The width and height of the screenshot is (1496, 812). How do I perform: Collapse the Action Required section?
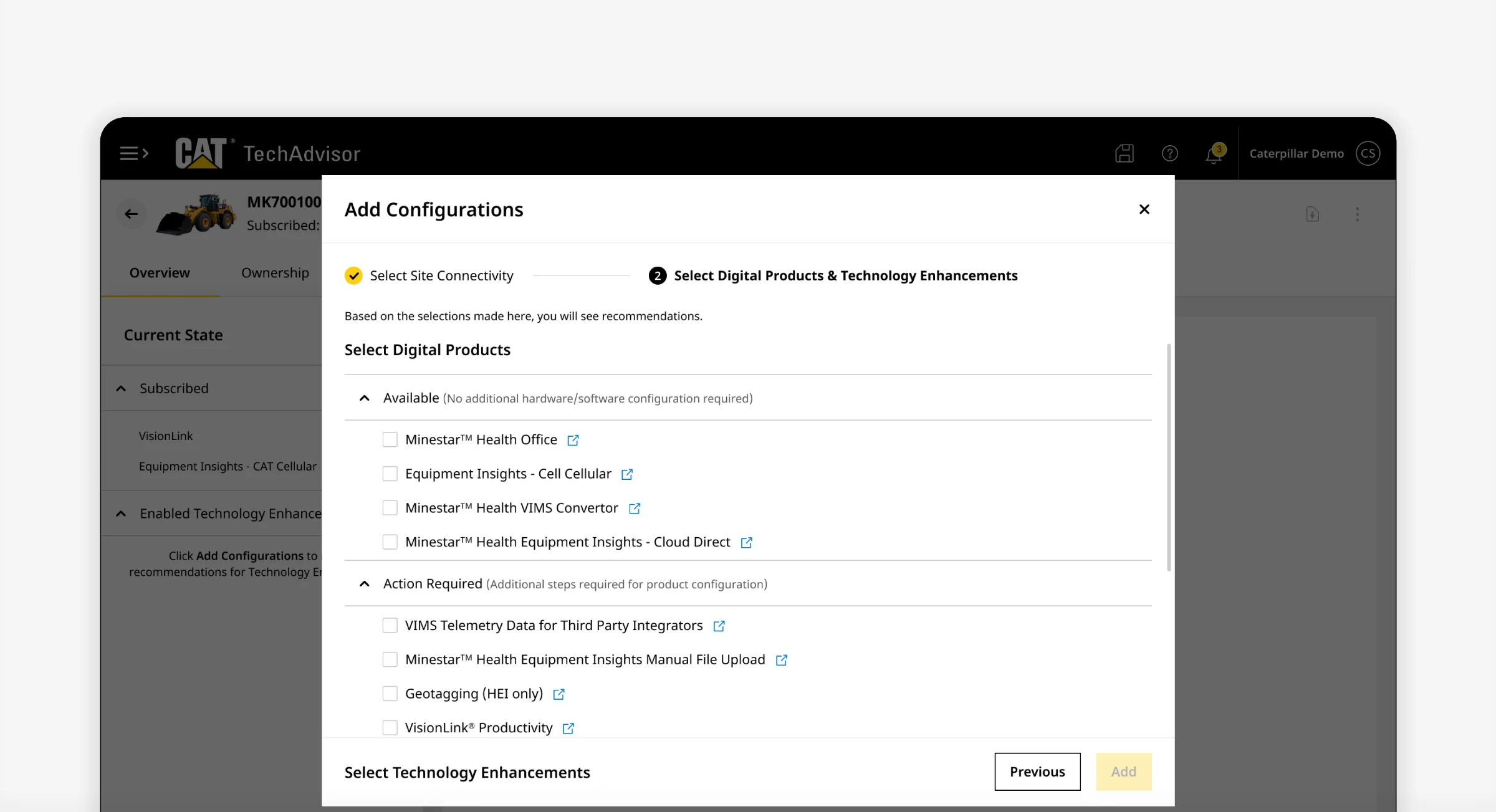click(x=365, y=584)
